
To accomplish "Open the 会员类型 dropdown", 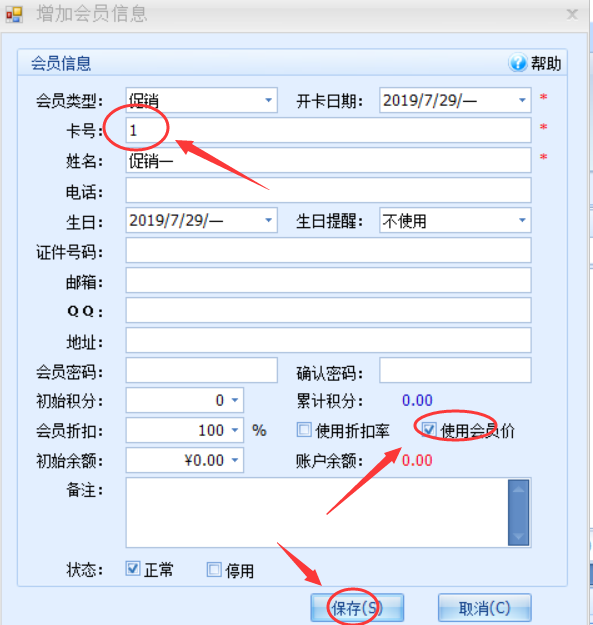I will pyautogui.click(x=269, y=100).
